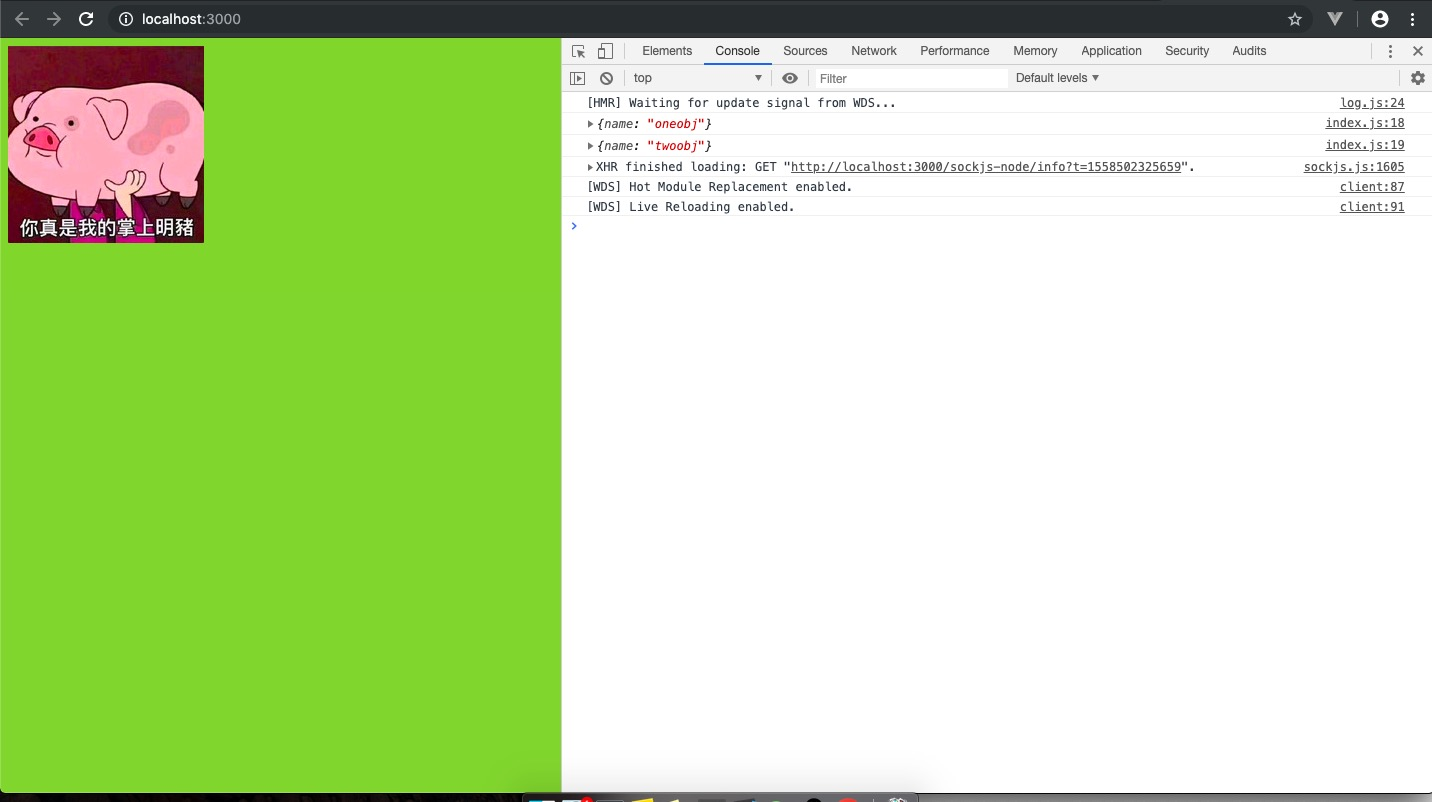The width and height of the screenshot is (1432, 802).
Task: Open the Chrome profile avatar
Action: (1380, 19)
